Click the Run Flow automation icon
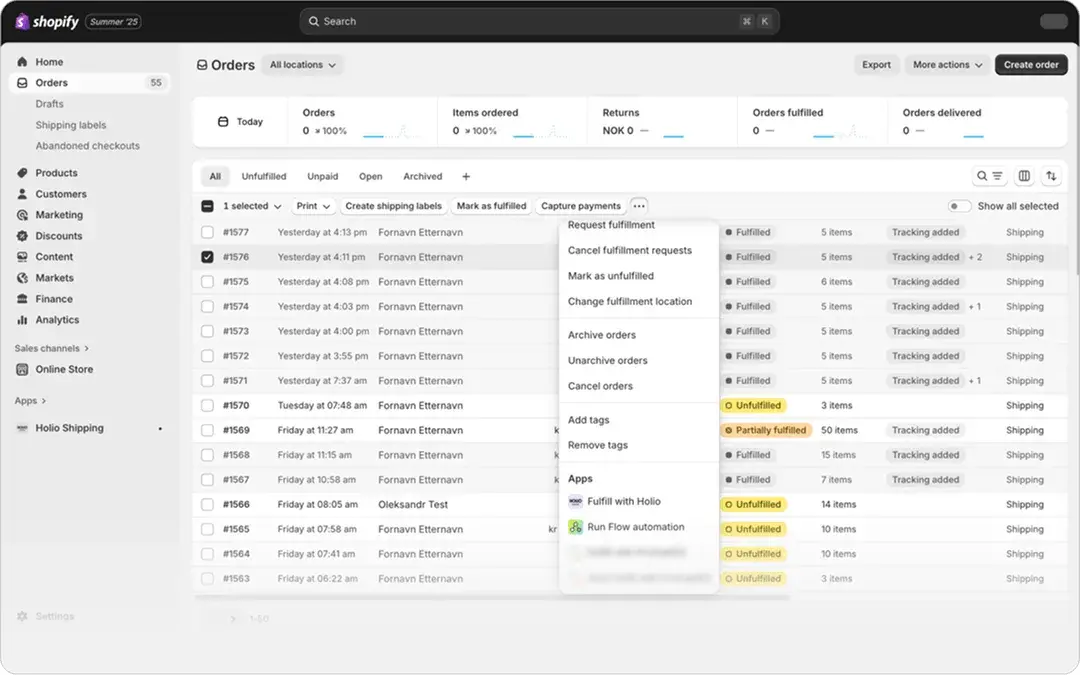The height and width of the screenshot is (675, 1080). pos(575,527)
